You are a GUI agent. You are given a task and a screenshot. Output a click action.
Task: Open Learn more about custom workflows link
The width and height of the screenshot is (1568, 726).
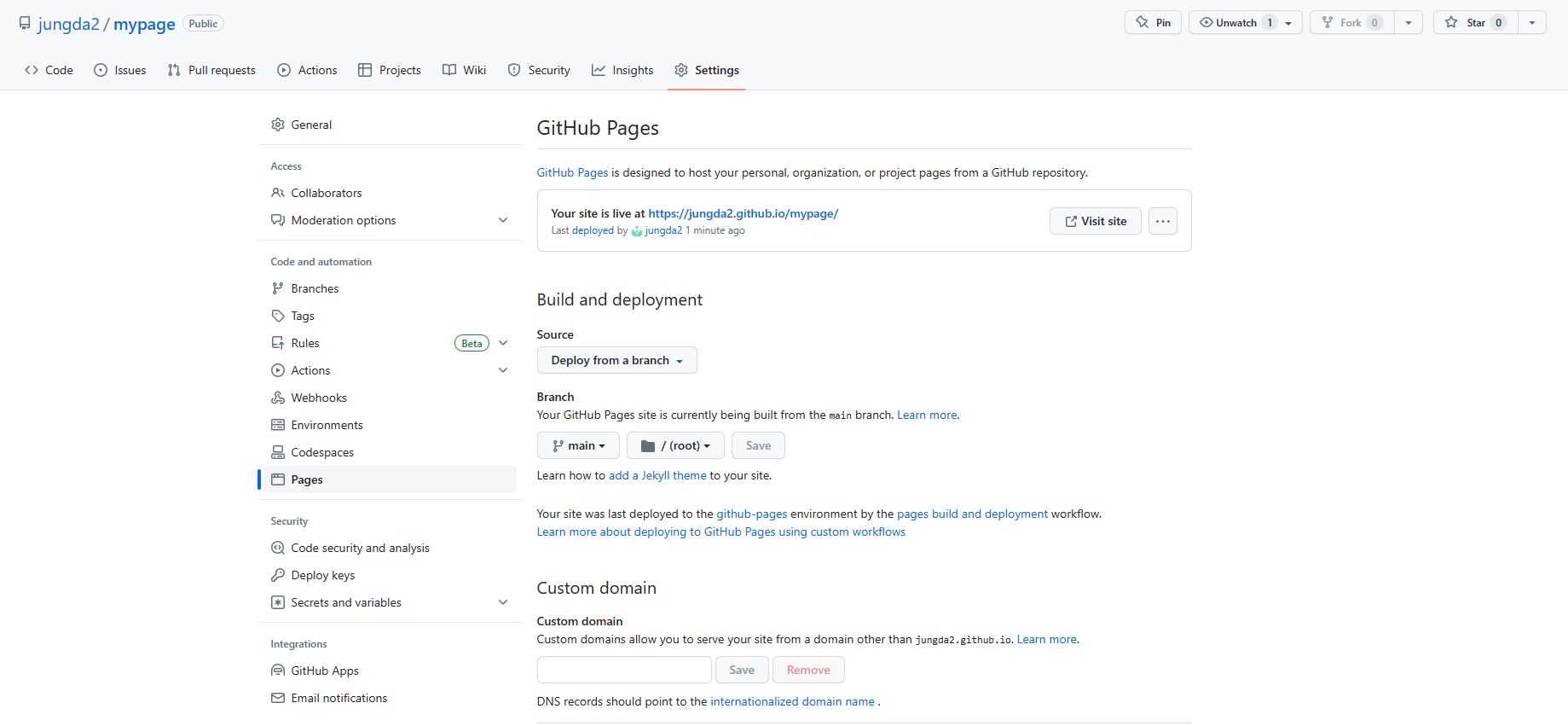click(721, 531)
